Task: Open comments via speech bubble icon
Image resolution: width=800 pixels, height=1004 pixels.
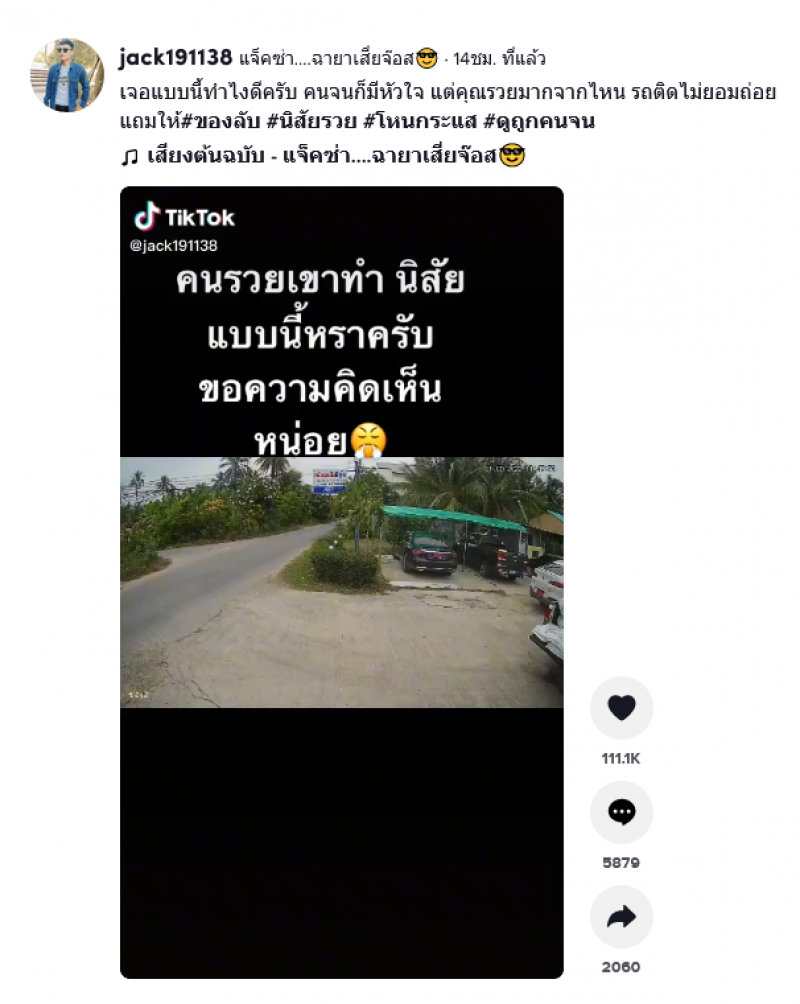Action: click(x=621, y=812)
